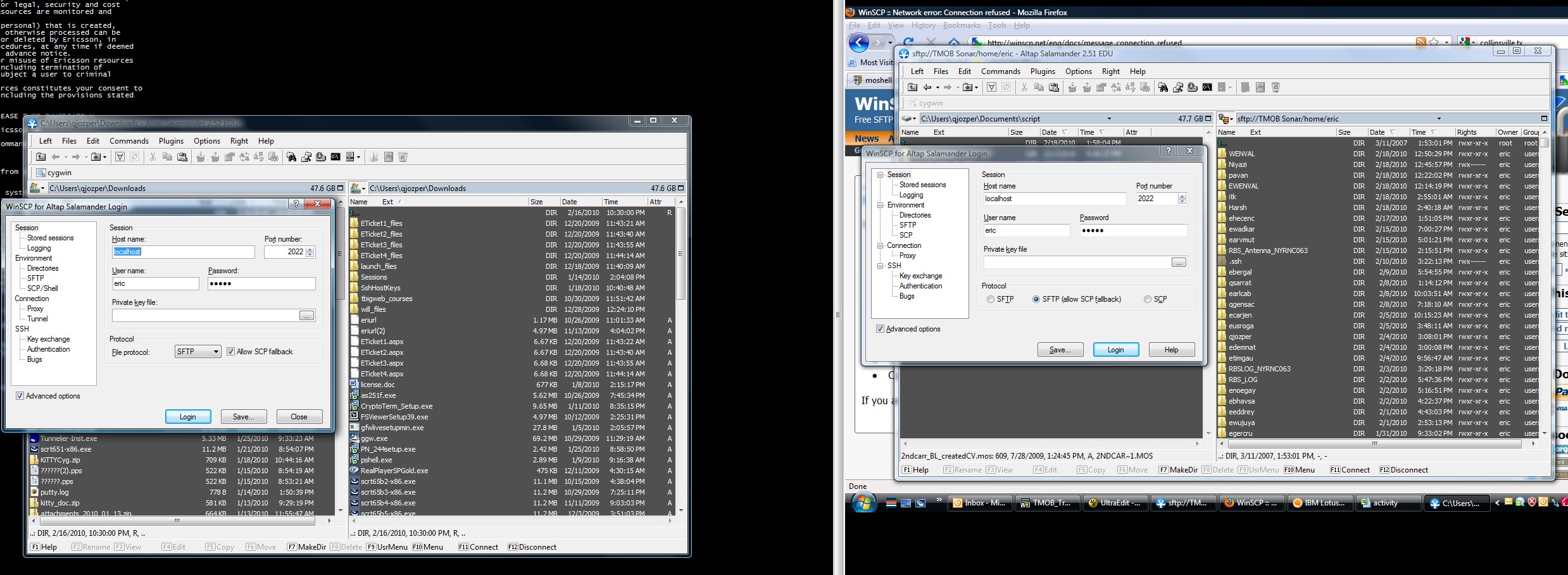Go to parent directory in Downloads Salamander toolbar
The height and width of the screenshot is (575, 1568).
point(41,157)
